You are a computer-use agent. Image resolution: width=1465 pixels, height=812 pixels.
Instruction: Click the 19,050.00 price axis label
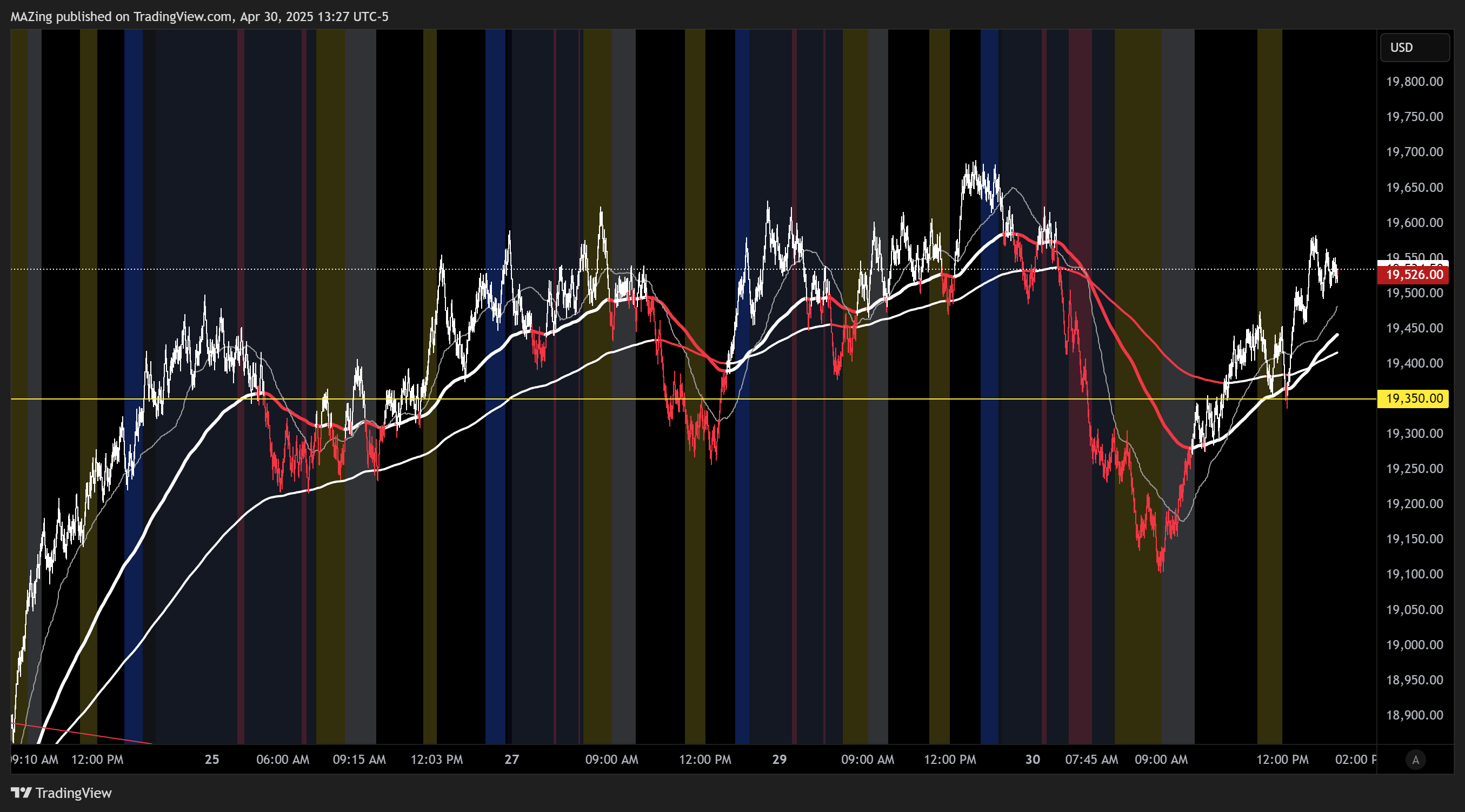click(x=1414, y=610)
